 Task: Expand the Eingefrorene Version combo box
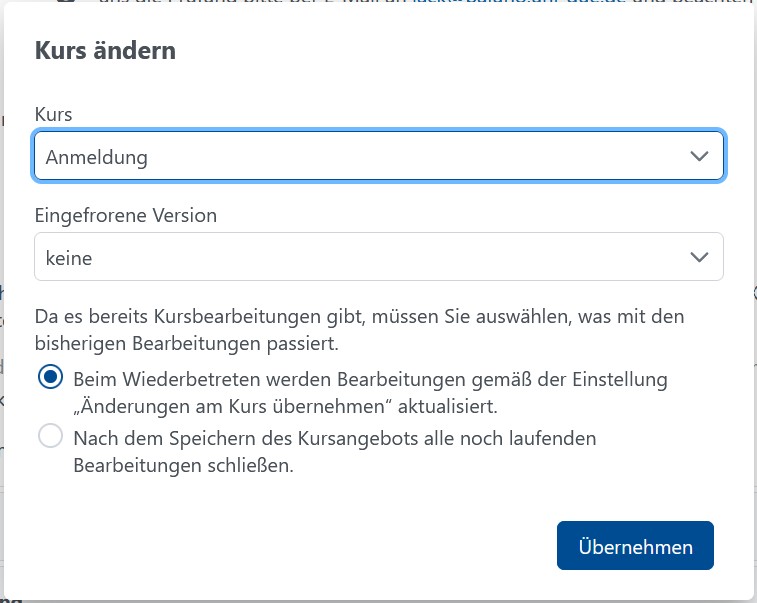[378, 258]
